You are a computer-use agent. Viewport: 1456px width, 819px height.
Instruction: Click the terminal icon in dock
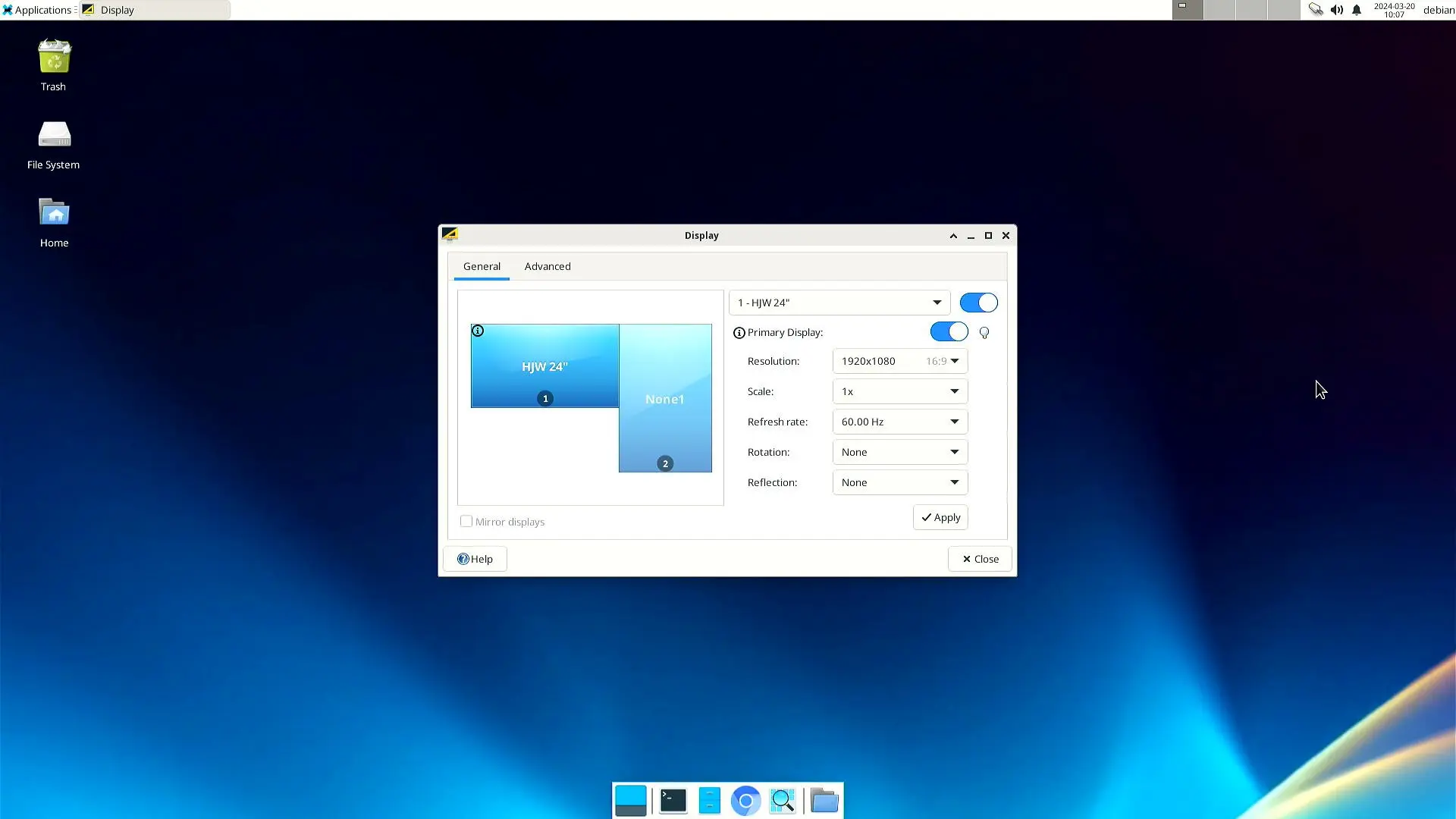(671, 800)
